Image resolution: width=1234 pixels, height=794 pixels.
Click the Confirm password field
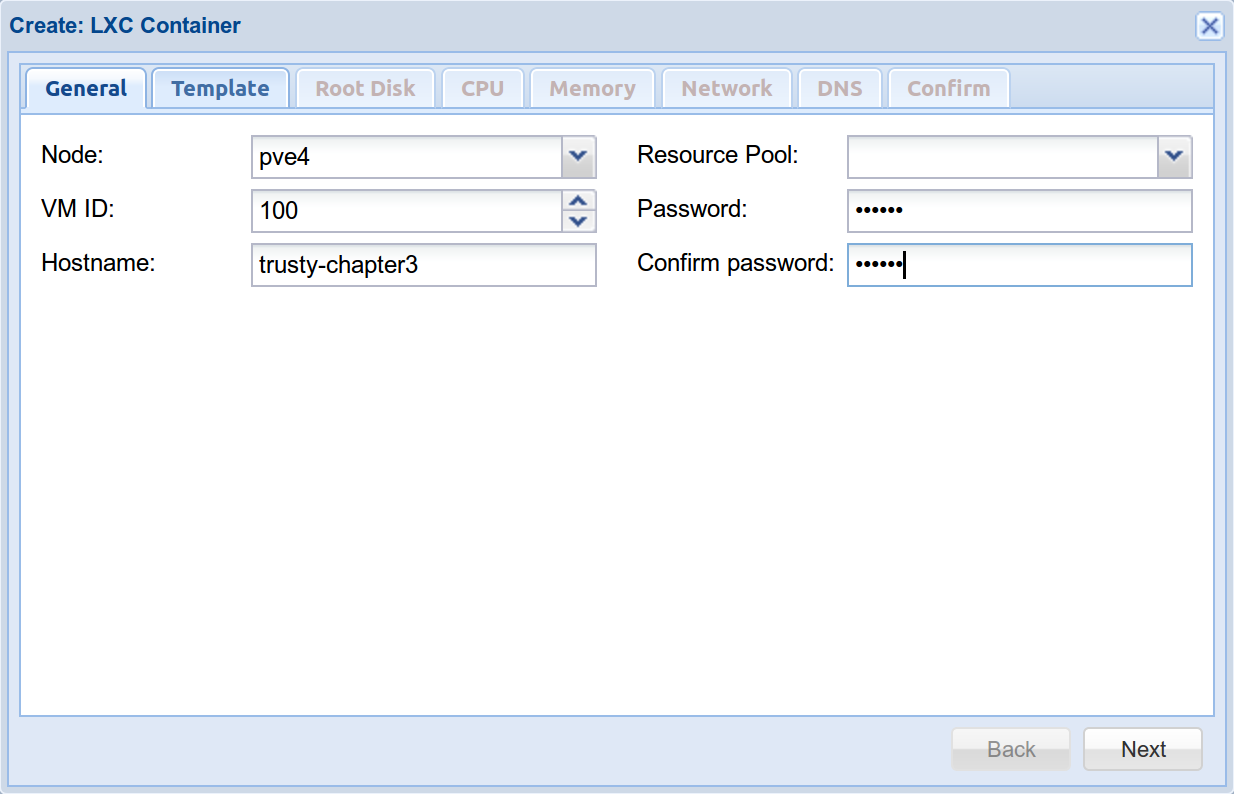pyautogui.click(x=1020, y=265)
